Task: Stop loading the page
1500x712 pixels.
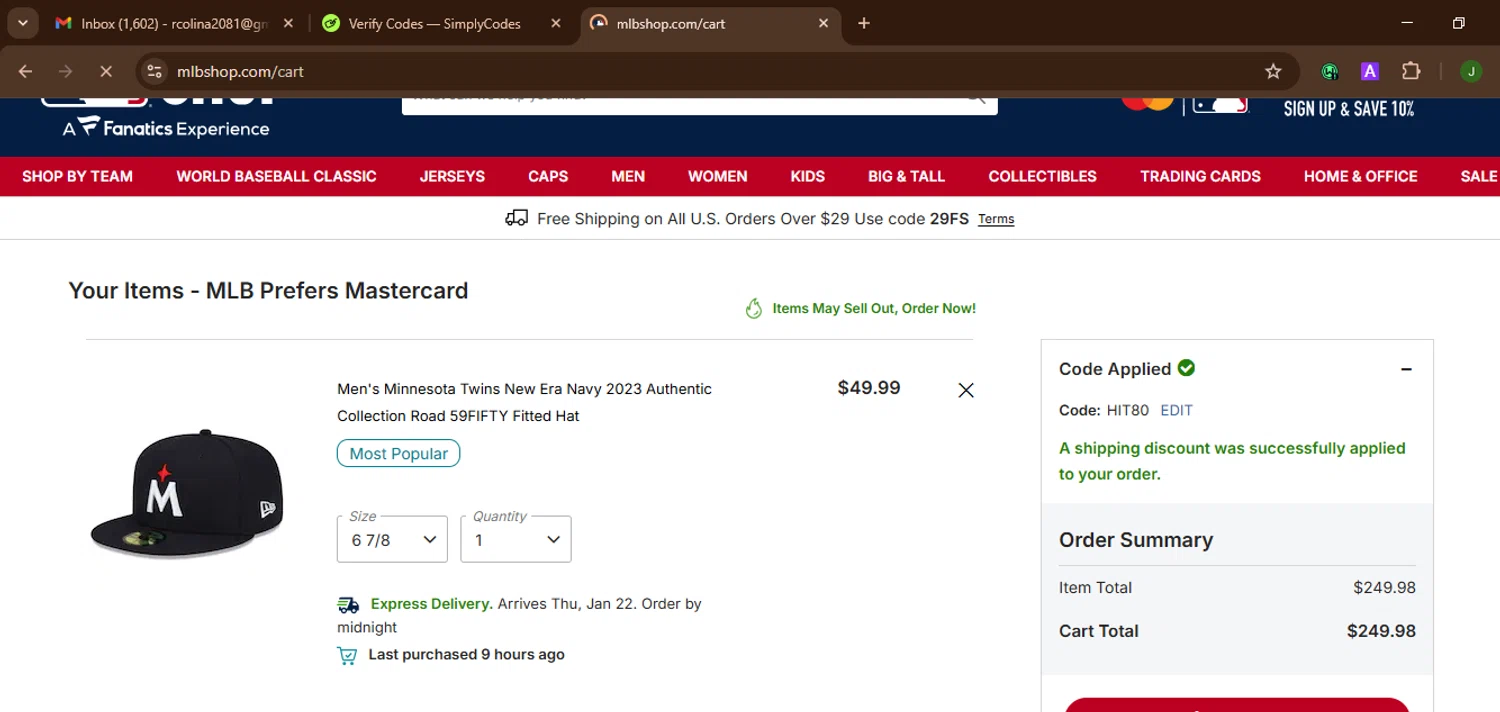Action: pyautogui.click(x=105, y=71)
